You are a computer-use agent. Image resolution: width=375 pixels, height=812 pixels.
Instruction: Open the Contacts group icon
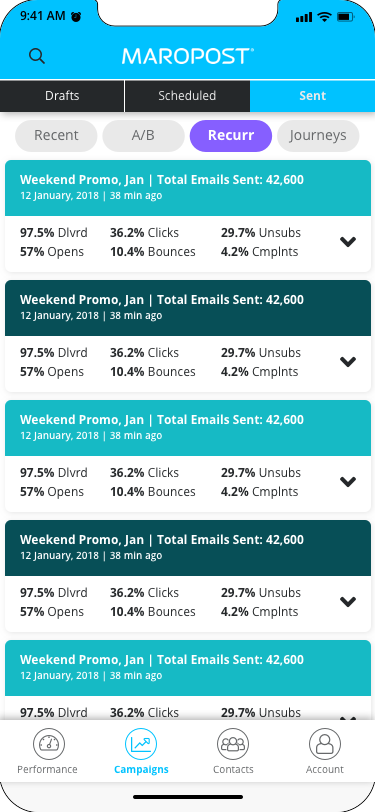(x=233, y=744)
